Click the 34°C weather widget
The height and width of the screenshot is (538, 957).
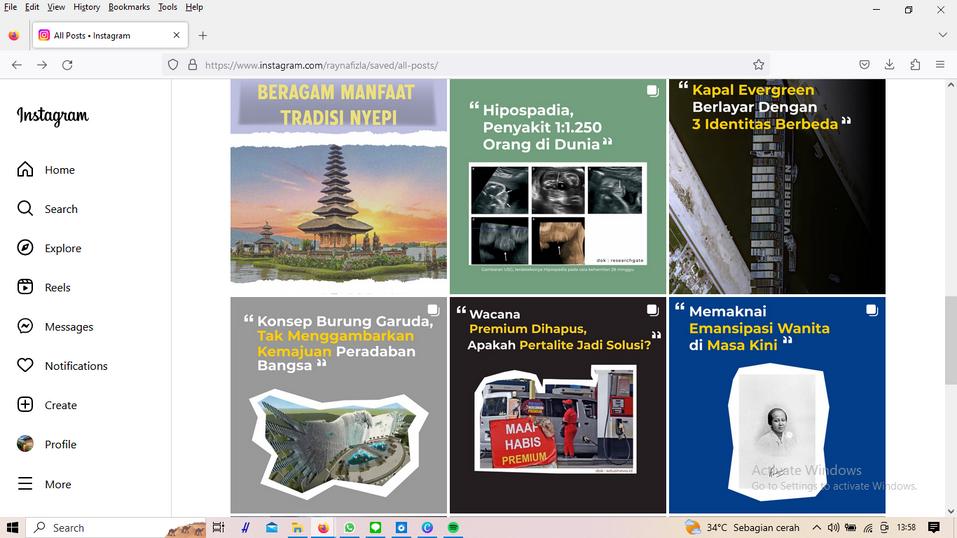click(x=742, y=528)
